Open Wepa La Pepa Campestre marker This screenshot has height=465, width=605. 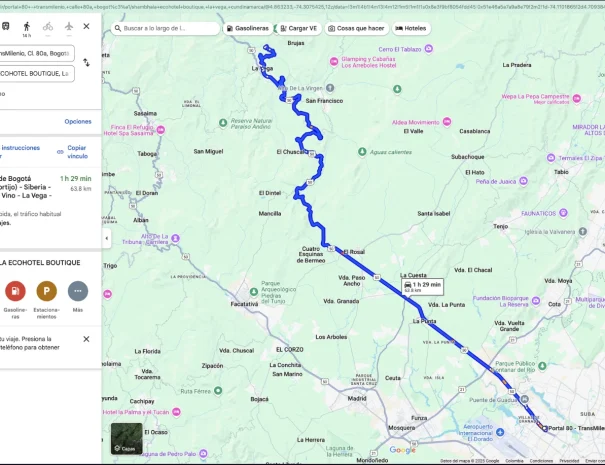pyautogui.click(x=576, y=98)
